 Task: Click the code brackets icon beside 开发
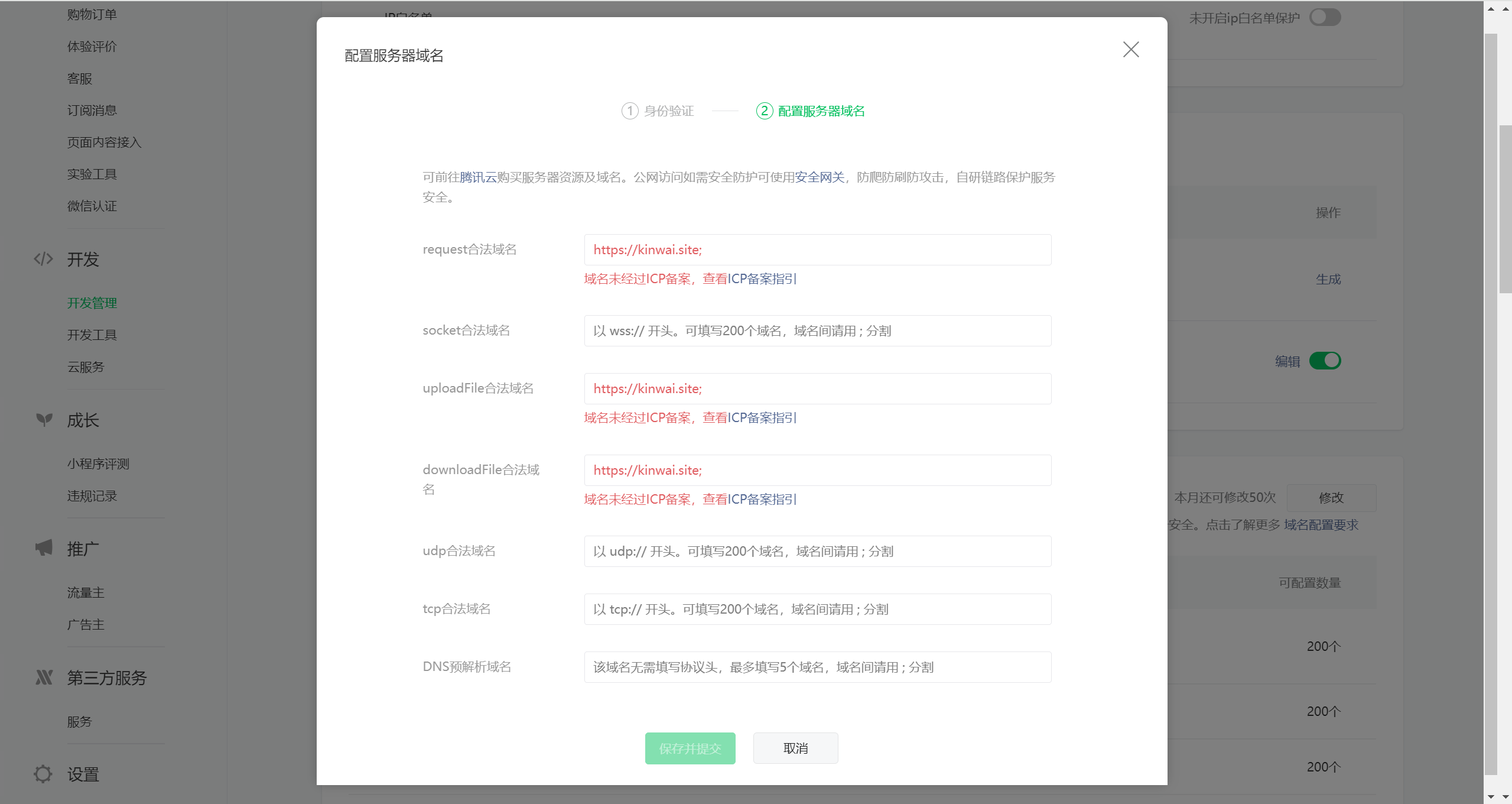pyautogui.click(x=43, y=259)
